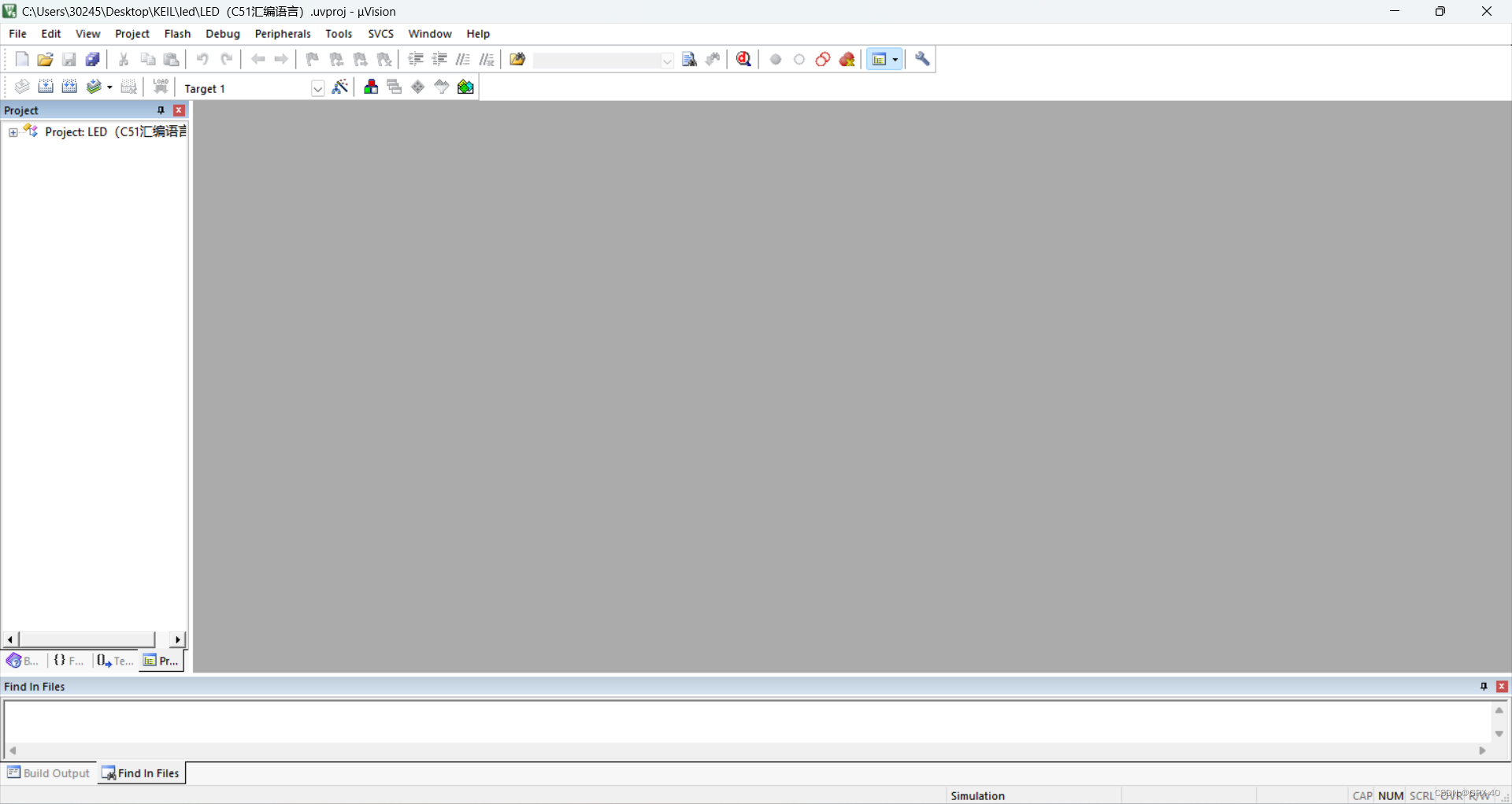The image size is (1512, 804).
Task: Unindent the selected lines icon
Action: [x=439, y=59]
